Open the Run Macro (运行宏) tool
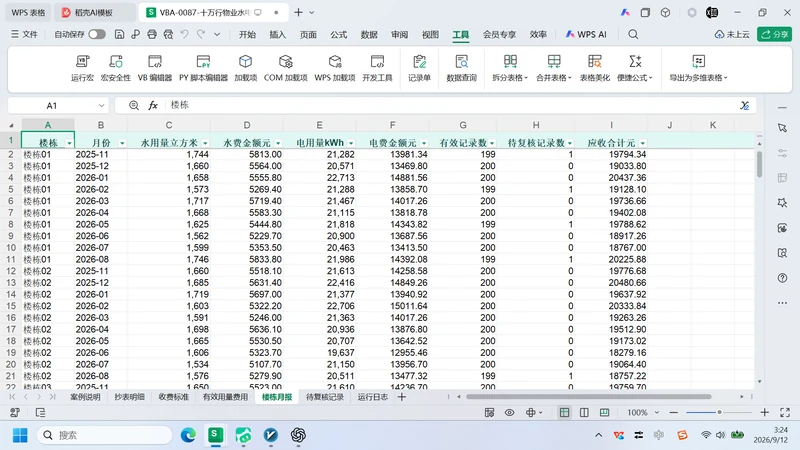Viewport: 800px width, 450px height. pyautogui.click(x=82, y=68)
